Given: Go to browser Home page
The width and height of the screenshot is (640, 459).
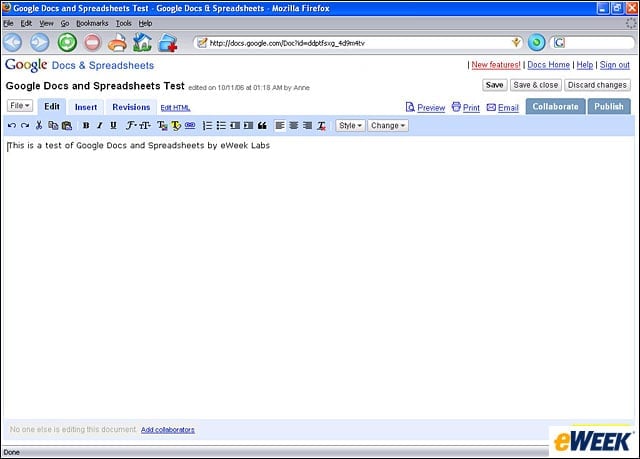Looking at the screenshot, I should (x=142, y=42).
